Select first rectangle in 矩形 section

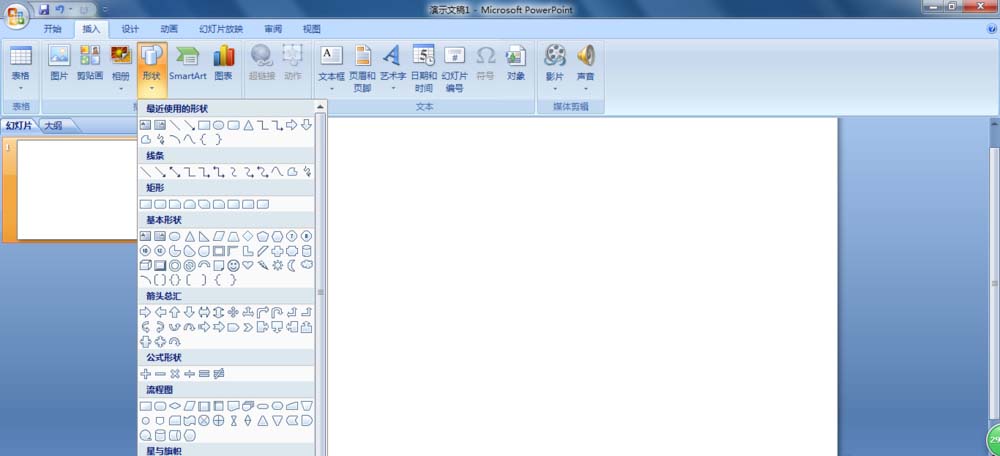pos(145,204)
